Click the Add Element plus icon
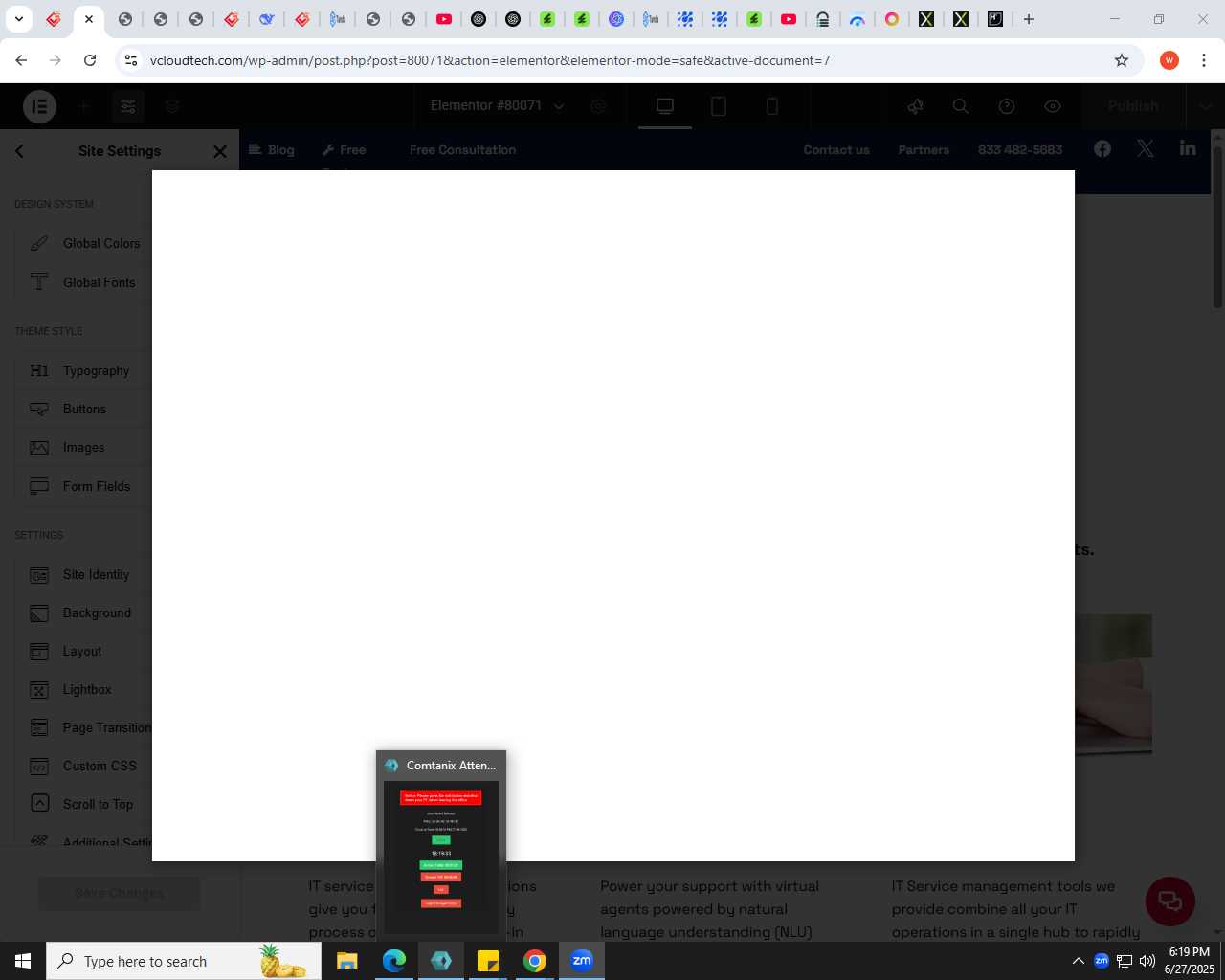The image size is (1225, 980). [x=84, y=106]
